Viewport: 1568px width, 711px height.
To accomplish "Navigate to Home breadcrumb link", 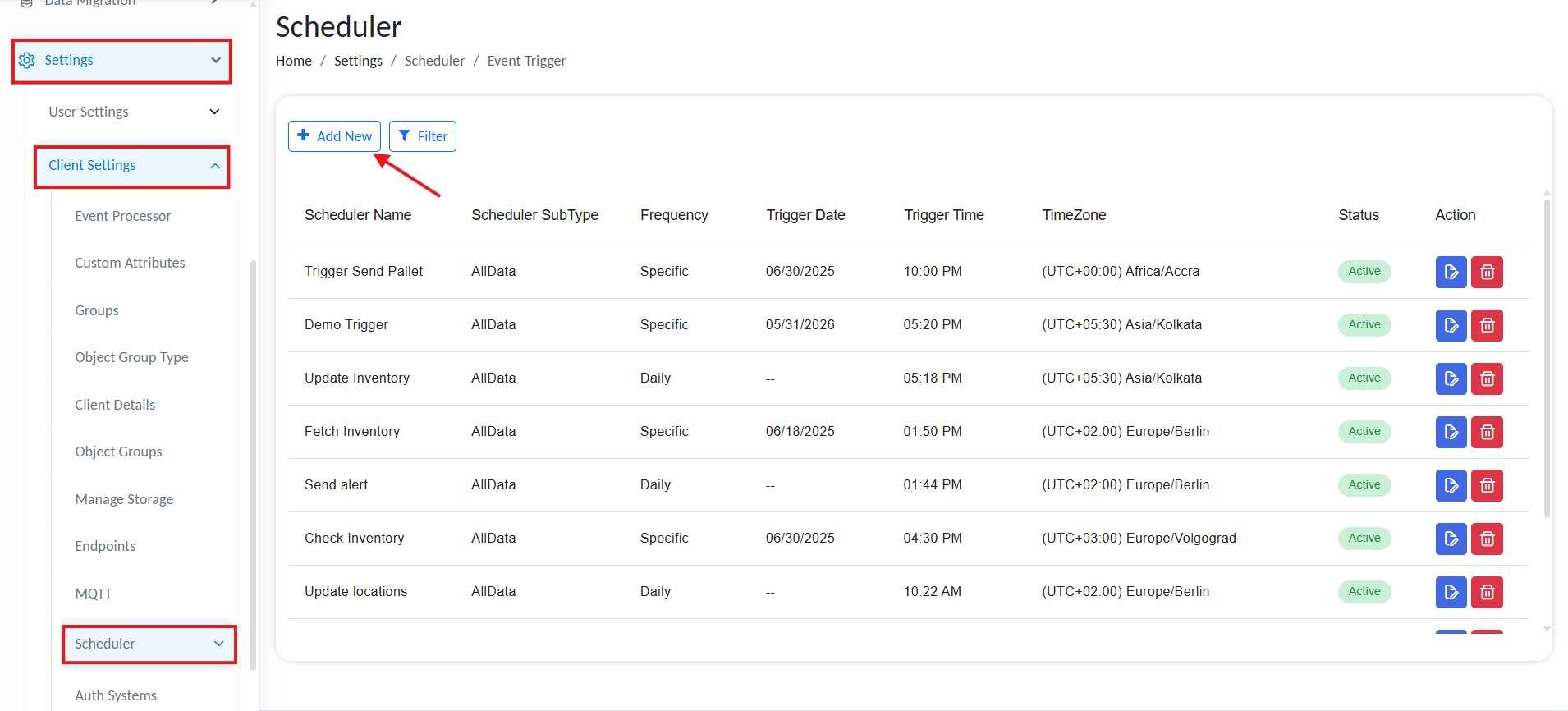I will 293,61.
